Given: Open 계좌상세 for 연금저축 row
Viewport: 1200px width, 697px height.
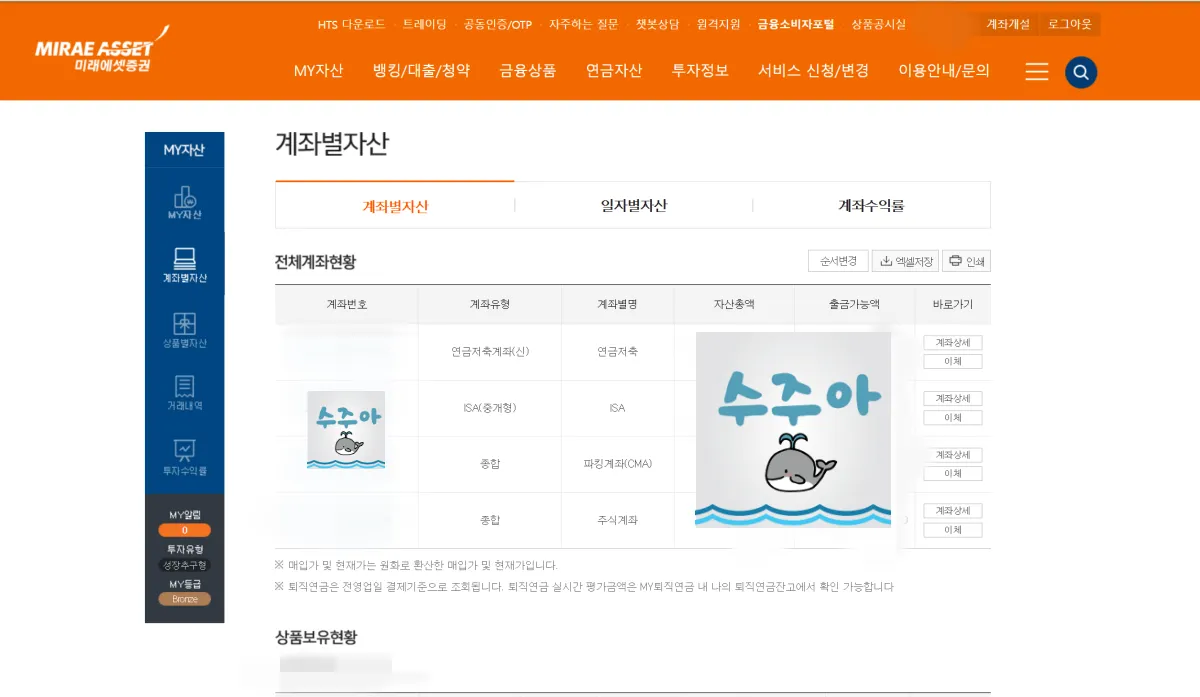Looking at the screenshot, I should click(x=953, y=343).
